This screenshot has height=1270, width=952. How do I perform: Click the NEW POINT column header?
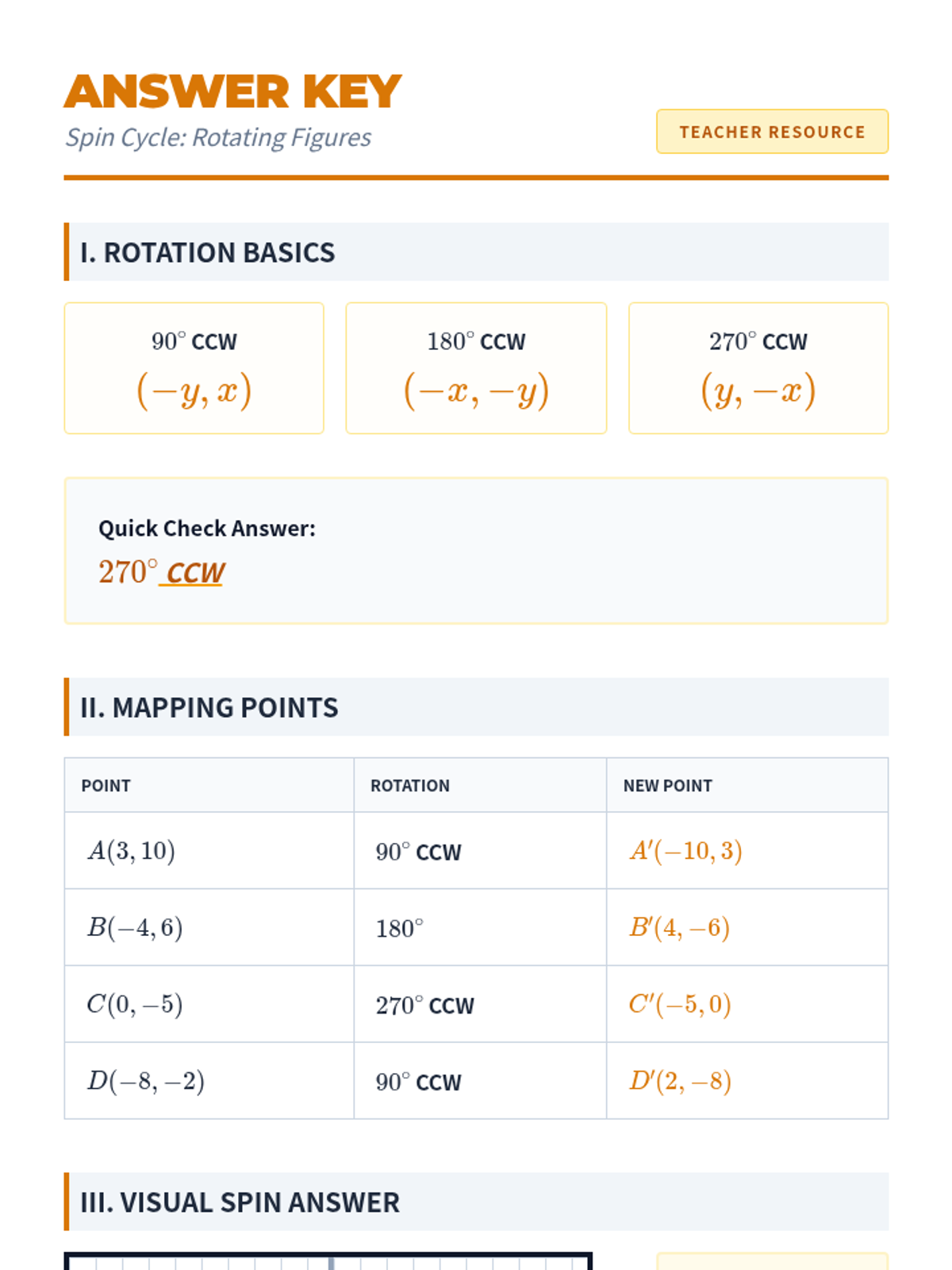pos(668,786)
